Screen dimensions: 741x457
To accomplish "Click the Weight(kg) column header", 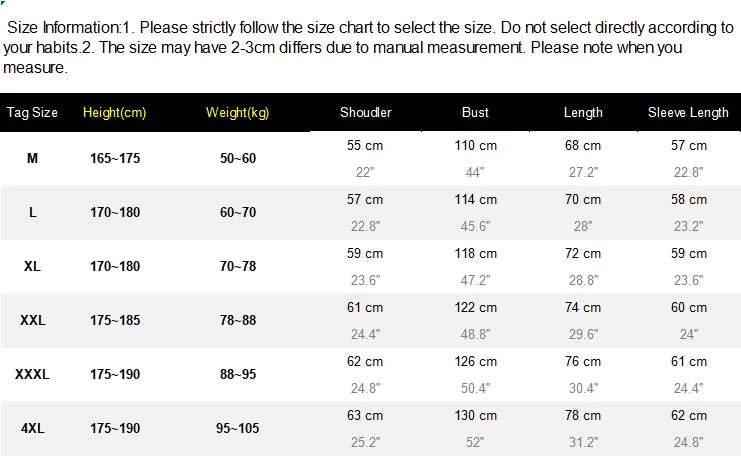I will pyautogui.click(x=238, y=112).
